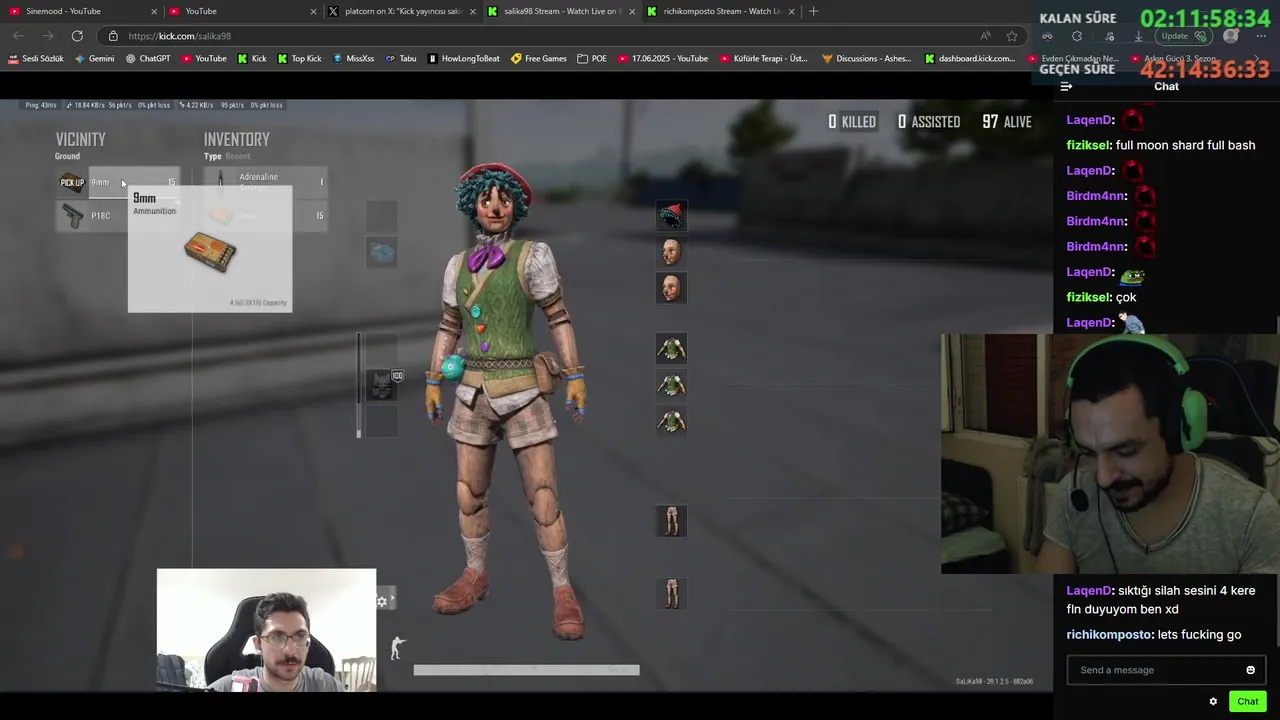
Task: Click the 9mm Ammunition tooltip image
Action: pos(210,253)
